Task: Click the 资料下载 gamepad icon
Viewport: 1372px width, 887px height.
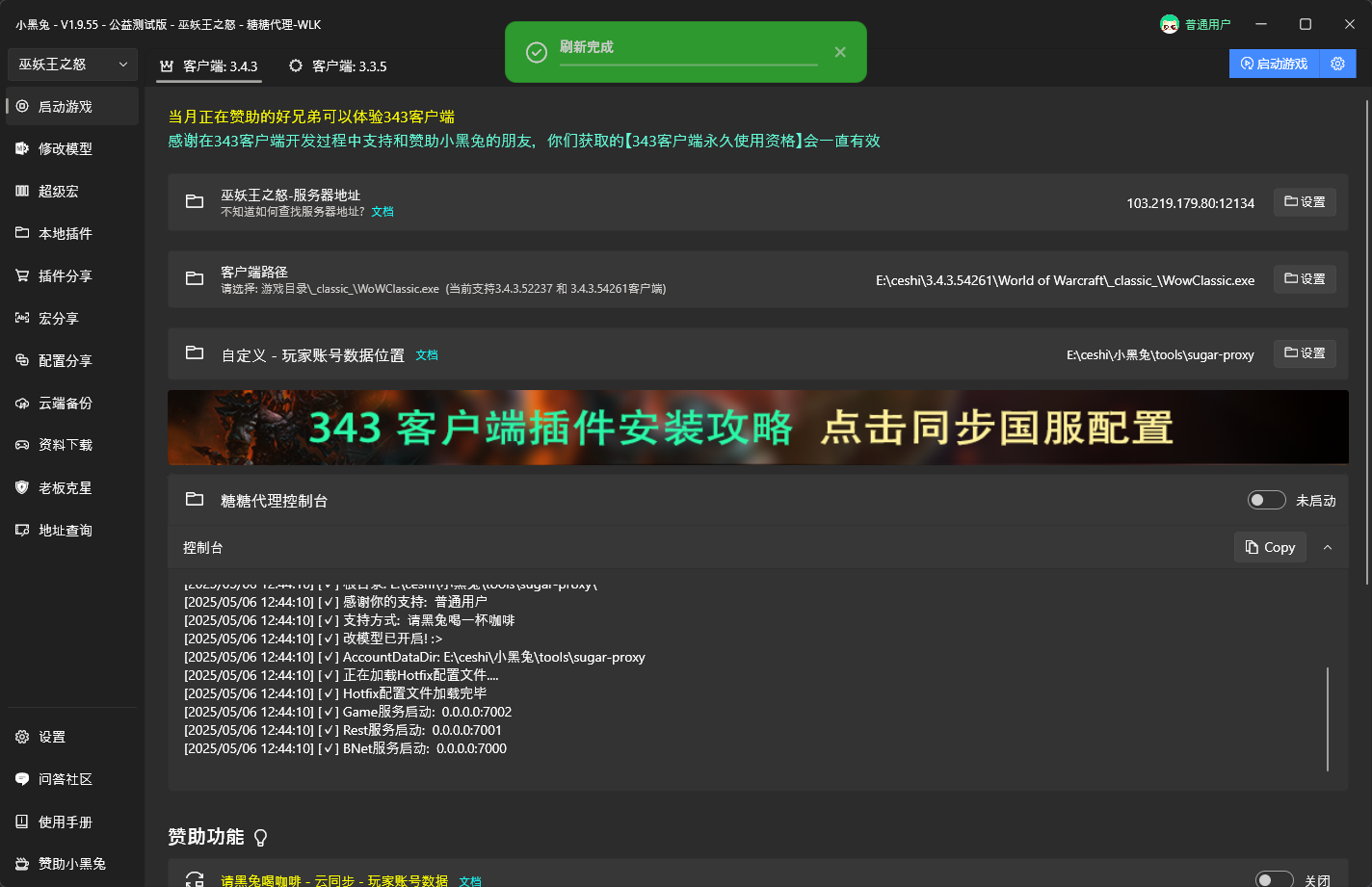Action: pos(22,445)
